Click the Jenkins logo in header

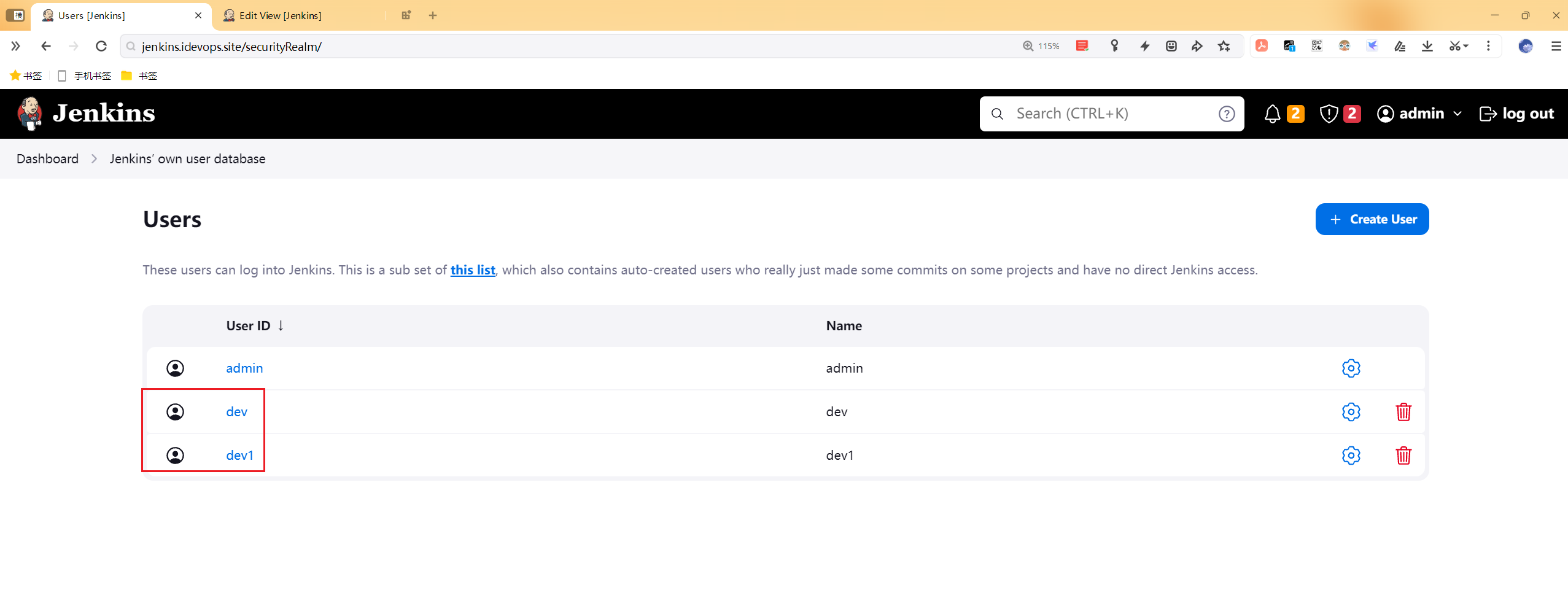86,114
